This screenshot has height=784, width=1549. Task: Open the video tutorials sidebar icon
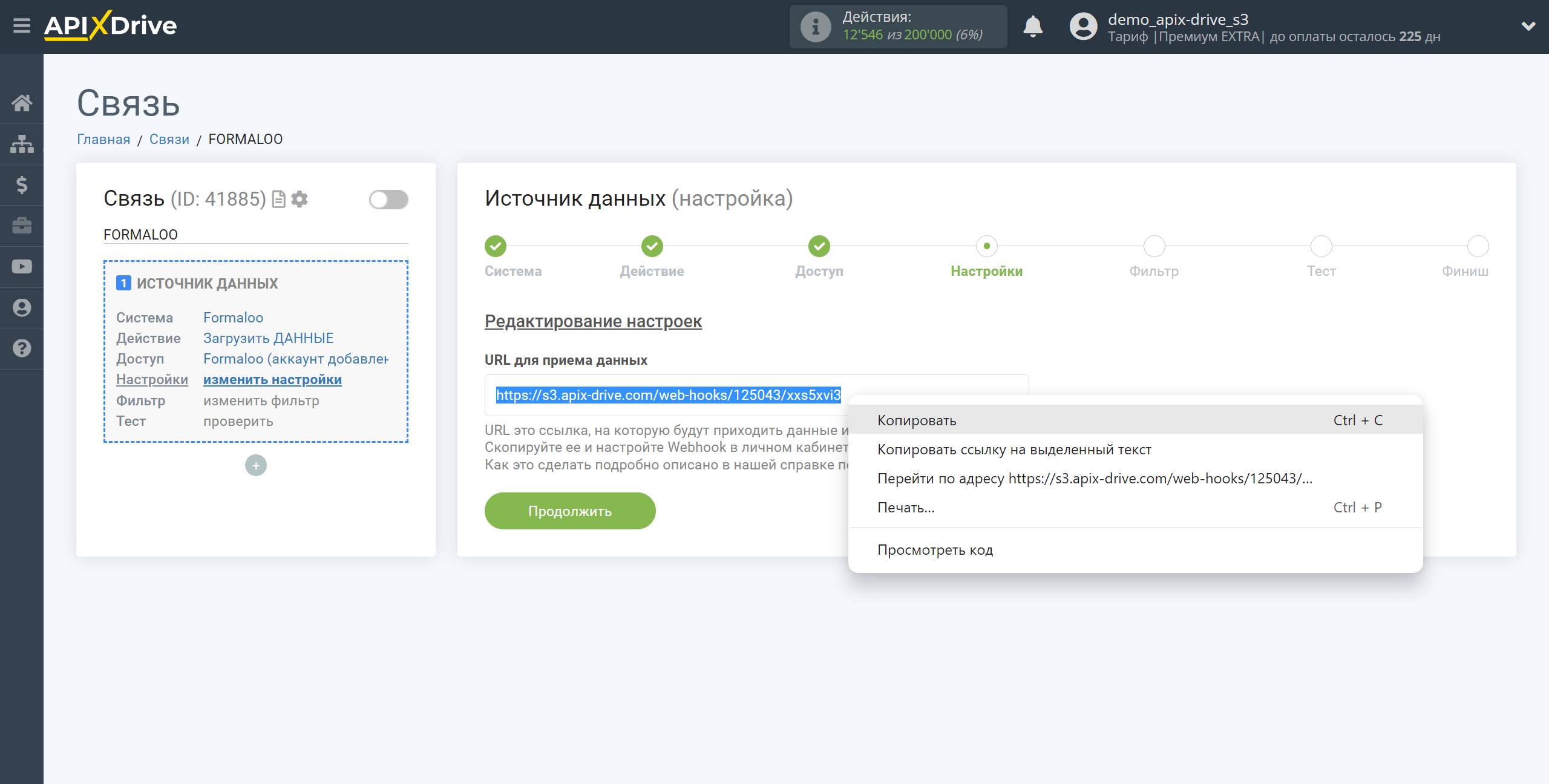[22, 267]
